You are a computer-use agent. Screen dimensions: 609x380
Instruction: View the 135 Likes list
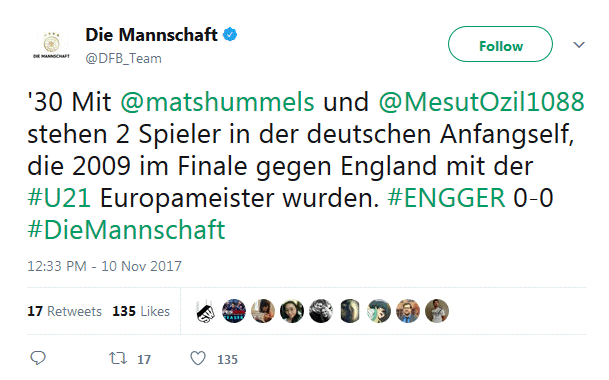pos(141,311)
